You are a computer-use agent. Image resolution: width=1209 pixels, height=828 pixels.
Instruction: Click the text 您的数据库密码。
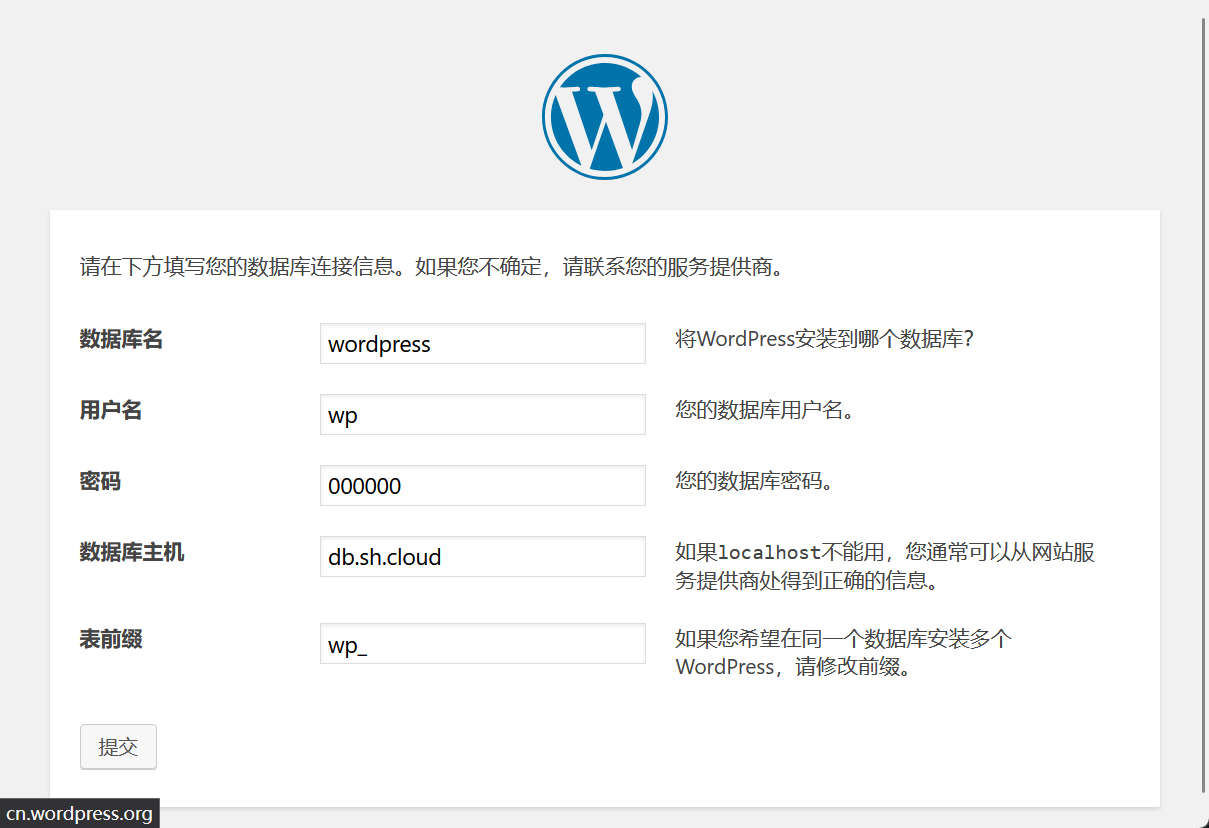tap(755, 482)
